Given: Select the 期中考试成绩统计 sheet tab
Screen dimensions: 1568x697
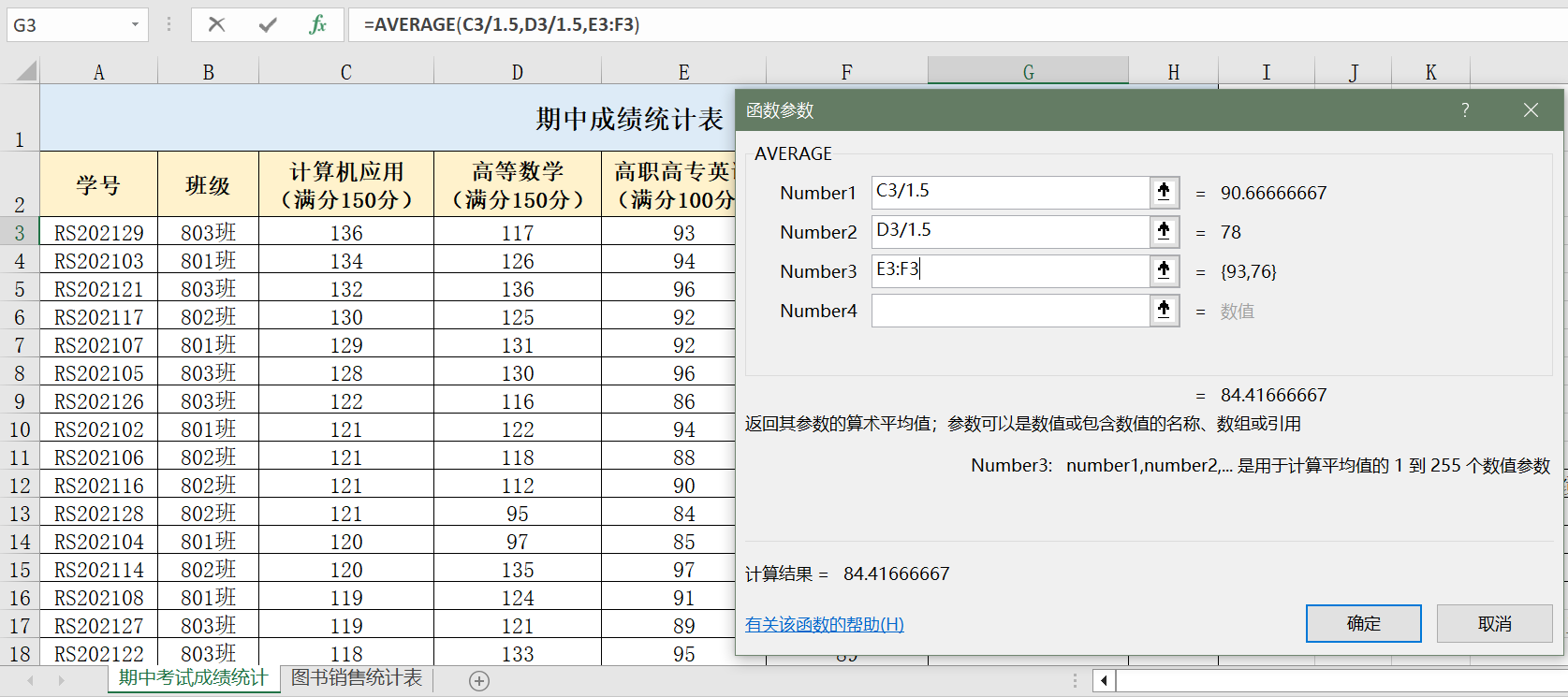Looking at the screenshot, I should tap(193, 678).
